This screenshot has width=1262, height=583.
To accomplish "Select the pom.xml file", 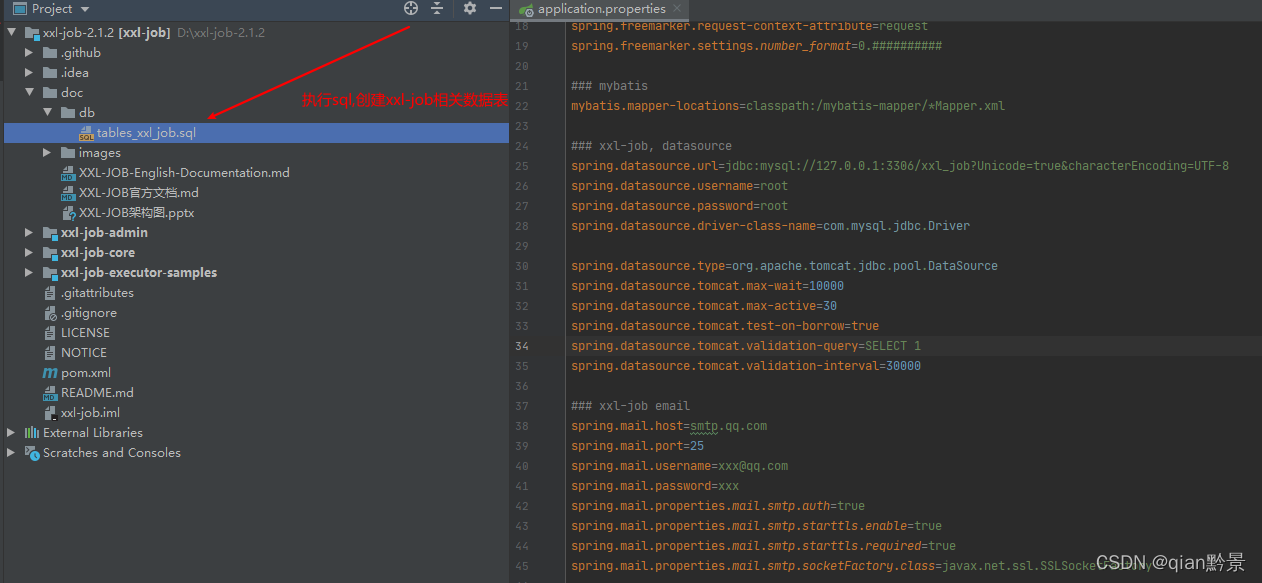I will (86, 373).
